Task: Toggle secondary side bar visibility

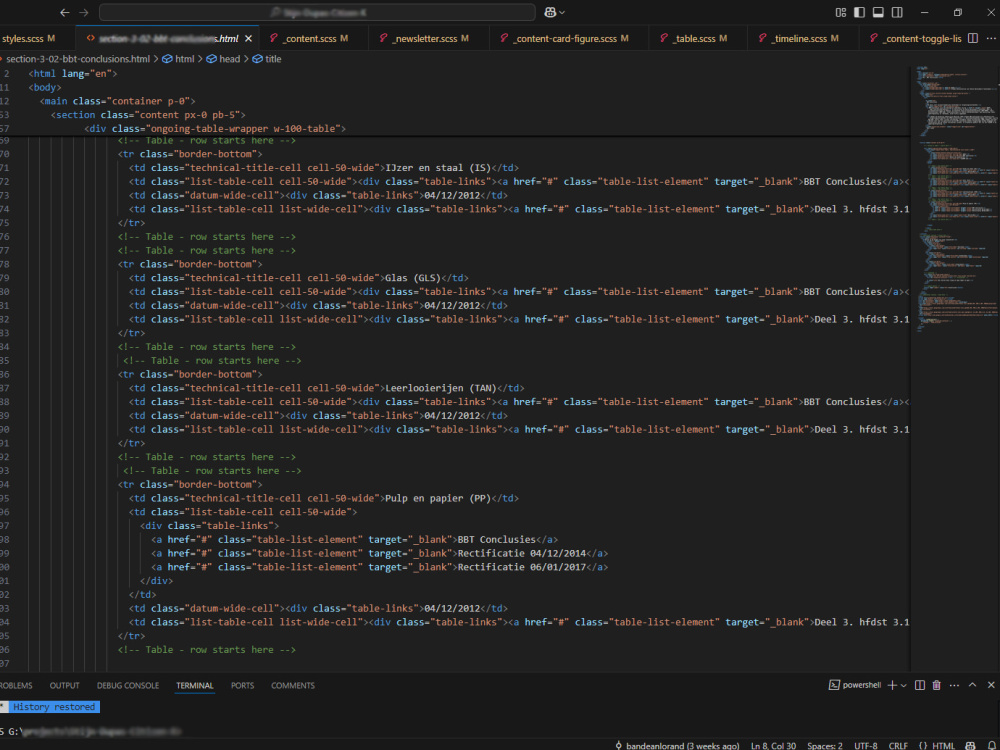Action: 897,12
